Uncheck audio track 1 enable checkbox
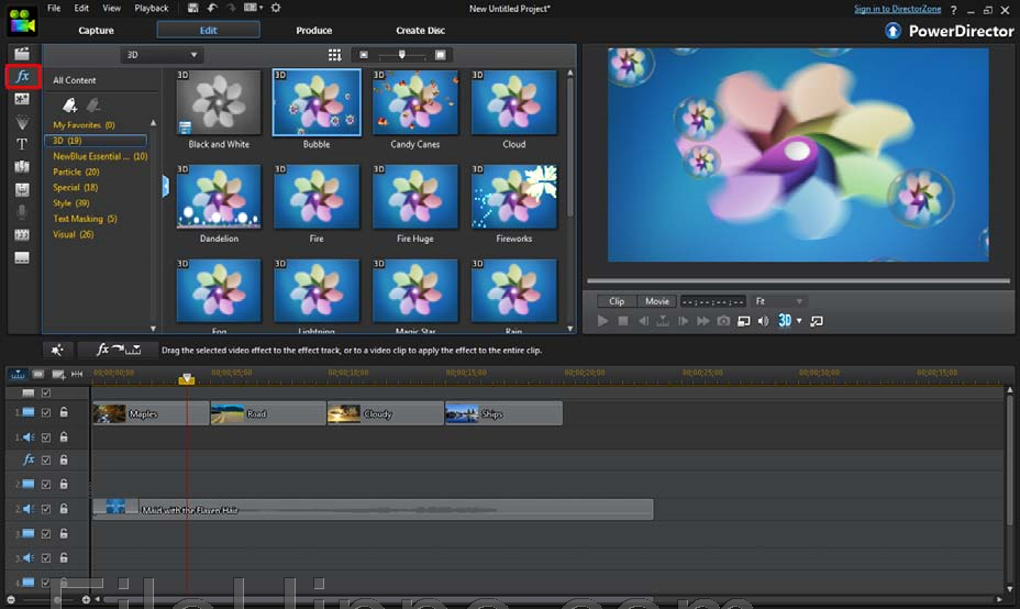Screen dimensions: 1020x609 click(46, 437)
